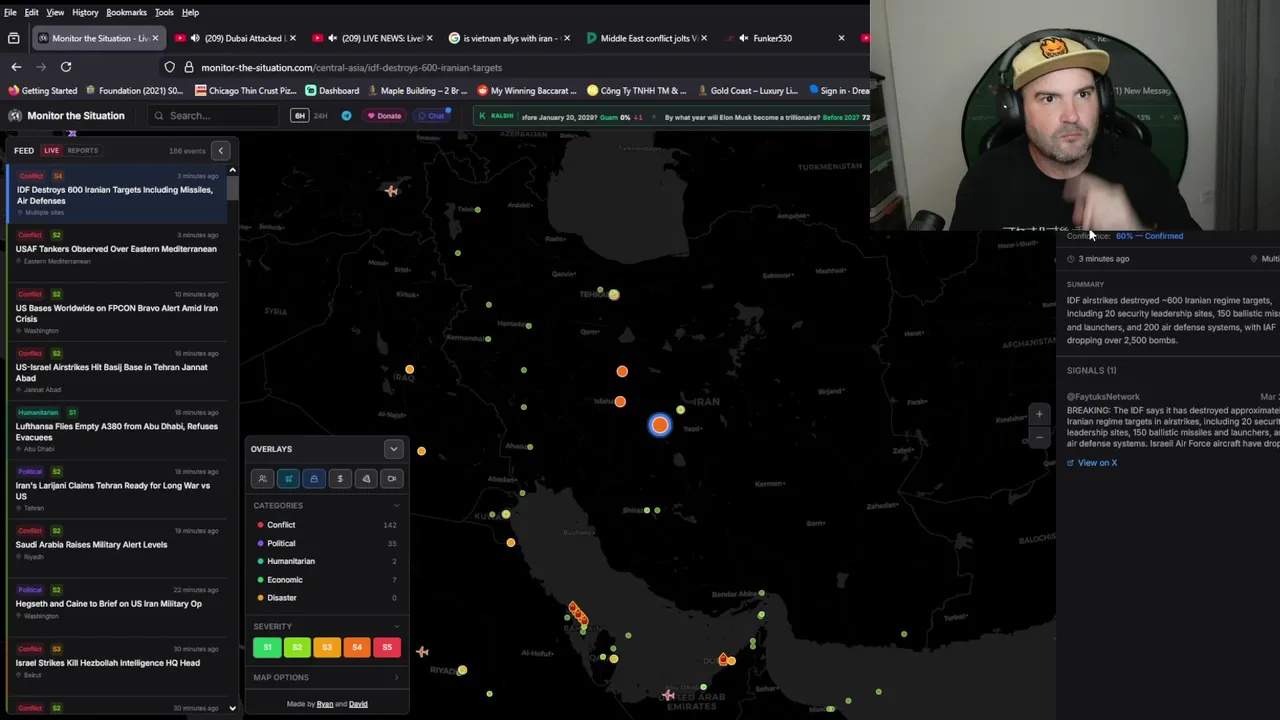This screenshot has height=720, width=1280.
Task: Click the highlighted blue-ringed map marker
Action: [659, 425]
